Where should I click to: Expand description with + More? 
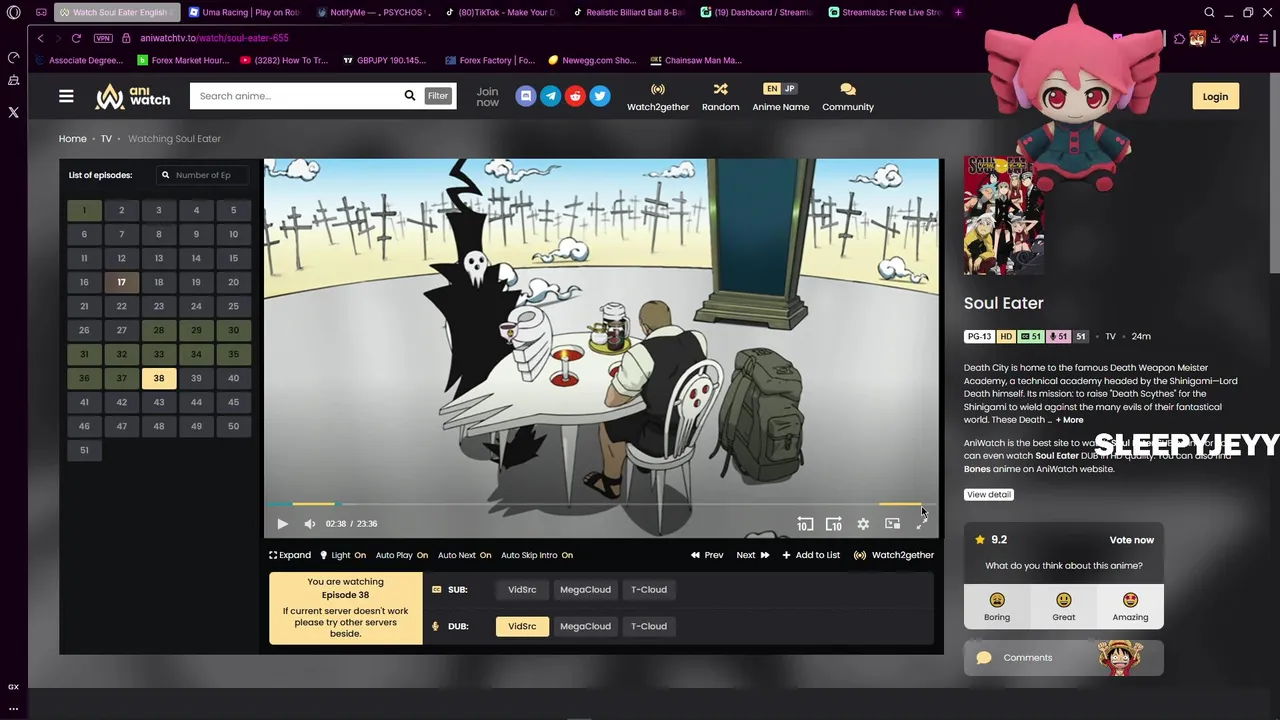1069,420
